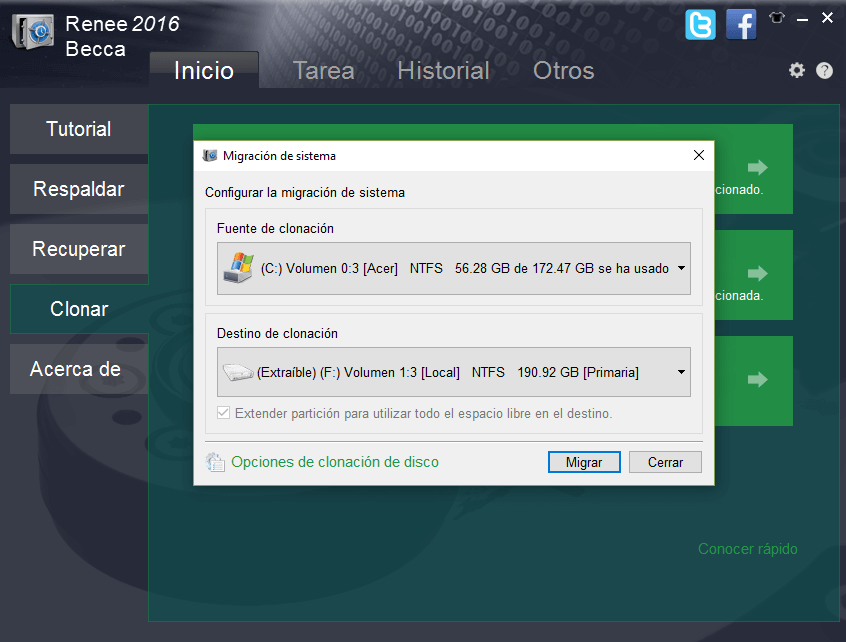The image size is (846, 642).
Task: Toggle Extender partición checkbox
Action: pos(223,413)
